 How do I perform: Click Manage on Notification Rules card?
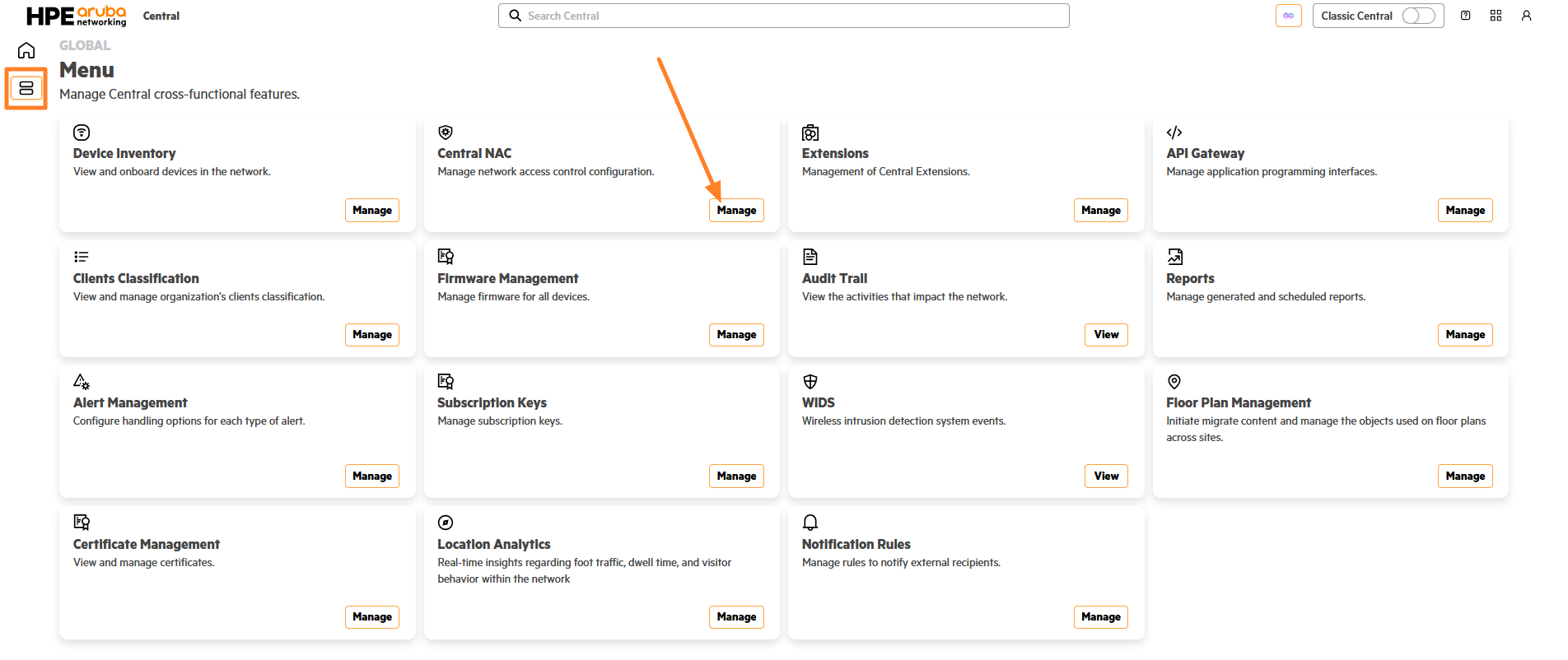(x=1101, y=617)
